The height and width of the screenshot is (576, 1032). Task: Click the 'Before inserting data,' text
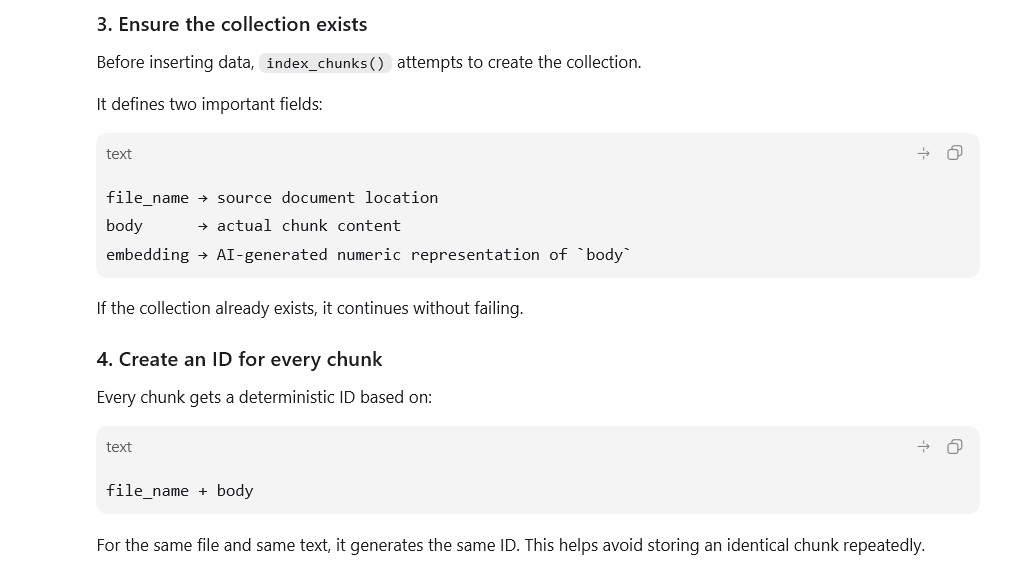coord(175,63)
